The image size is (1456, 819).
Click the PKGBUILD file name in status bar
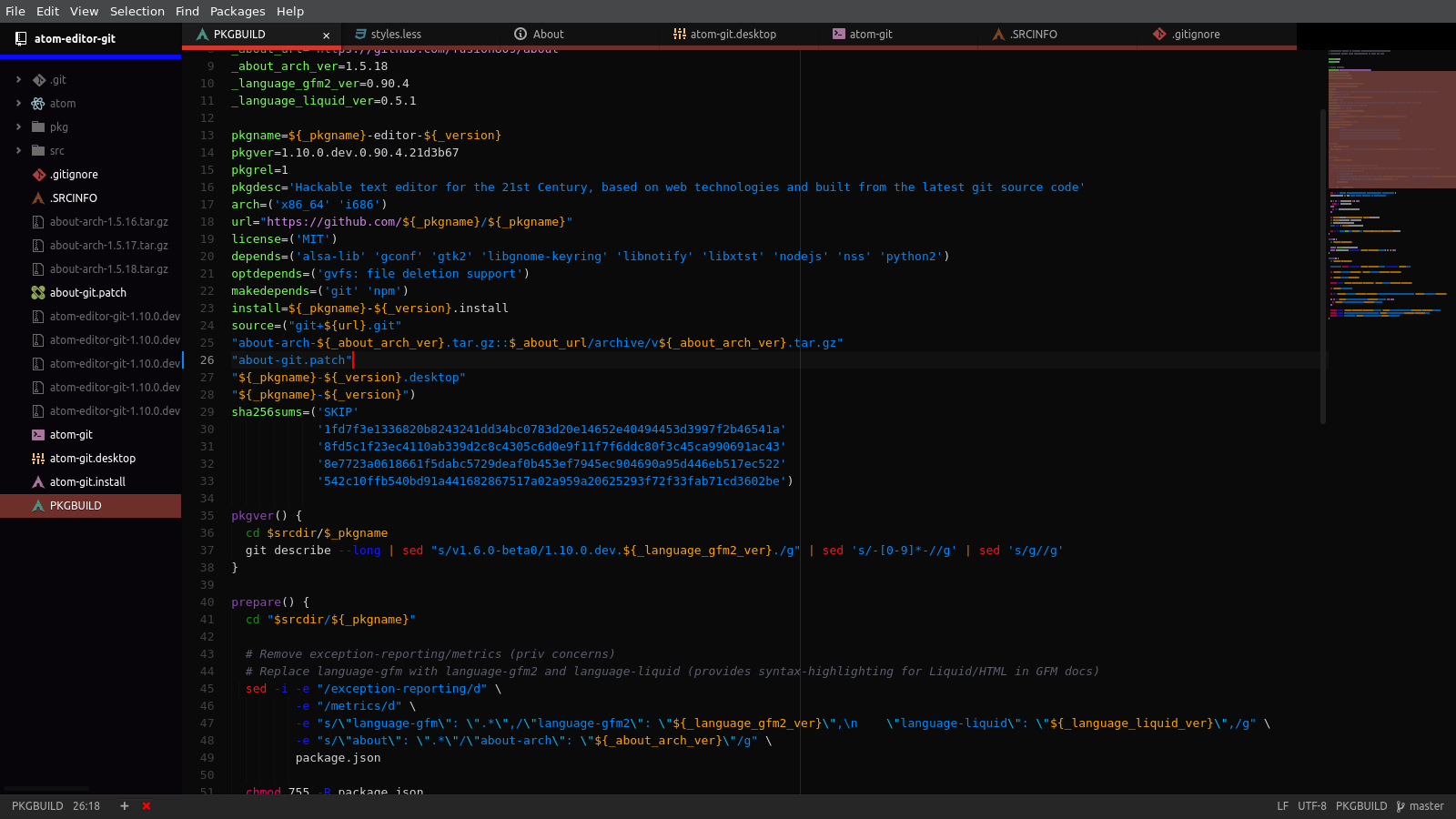(37, 806)
